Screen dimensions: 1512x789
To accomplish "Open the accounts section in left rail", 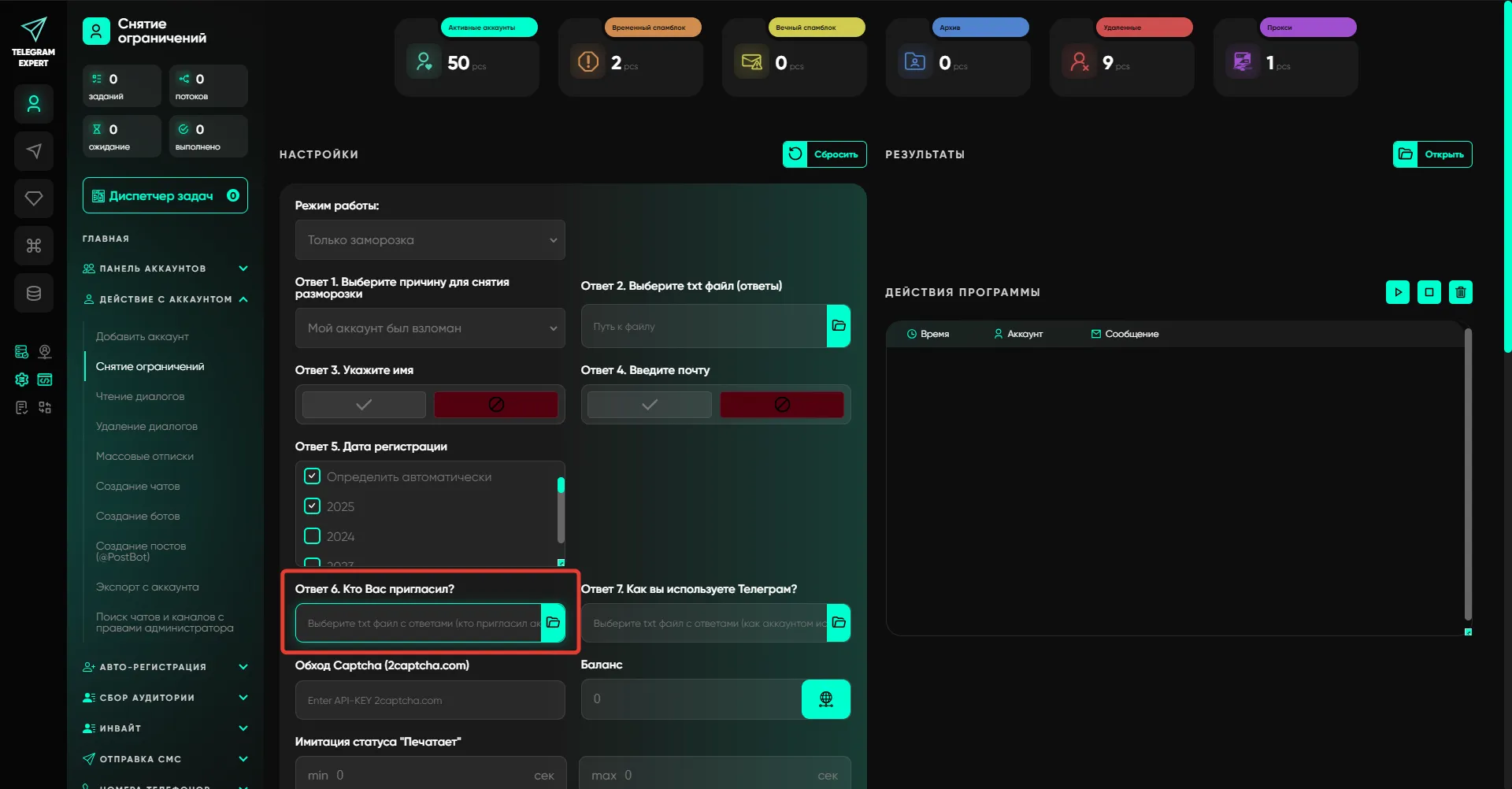I will [33, 104].
